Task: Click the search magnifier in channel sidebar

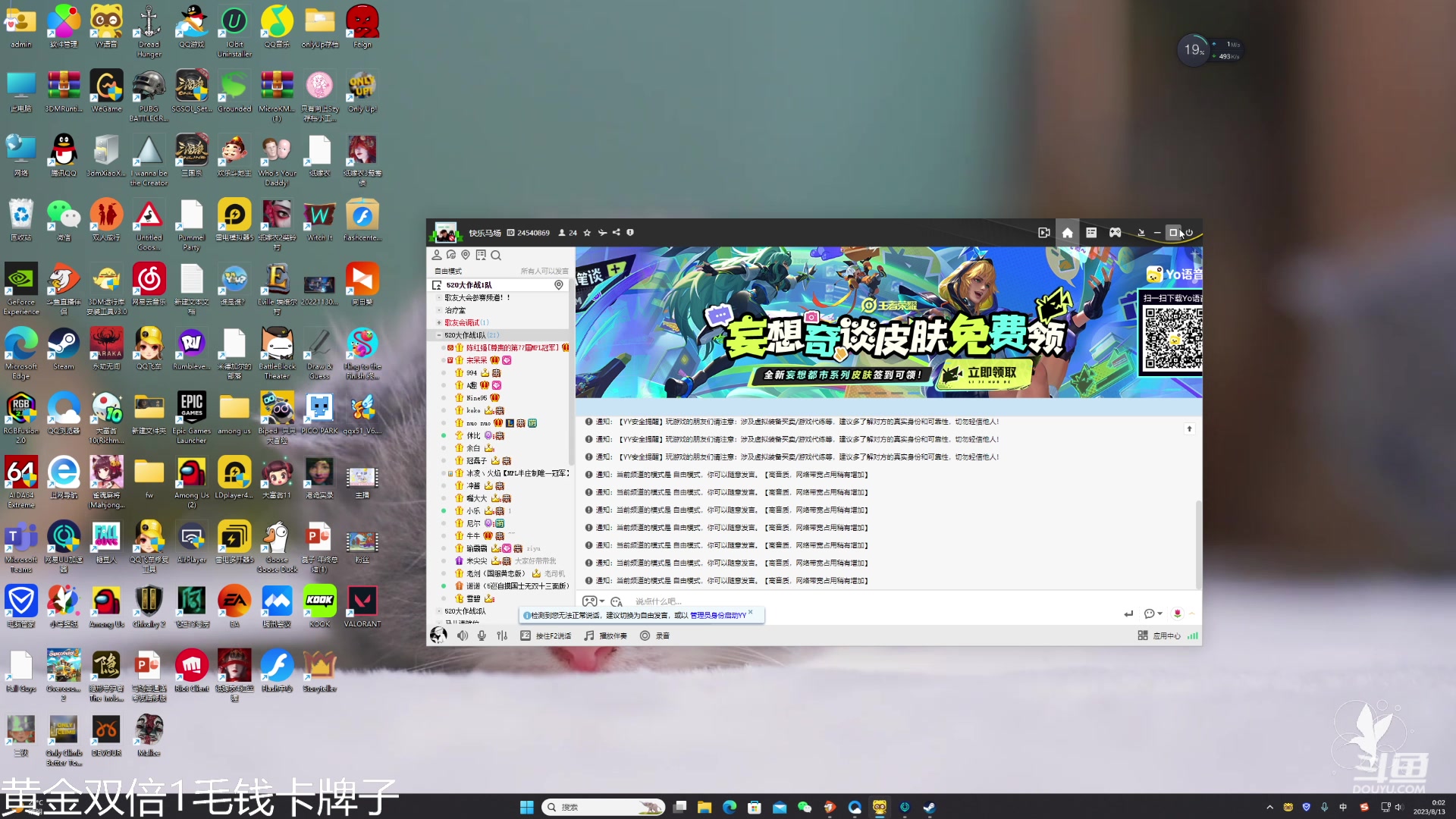Action: [x=496, y=255]
